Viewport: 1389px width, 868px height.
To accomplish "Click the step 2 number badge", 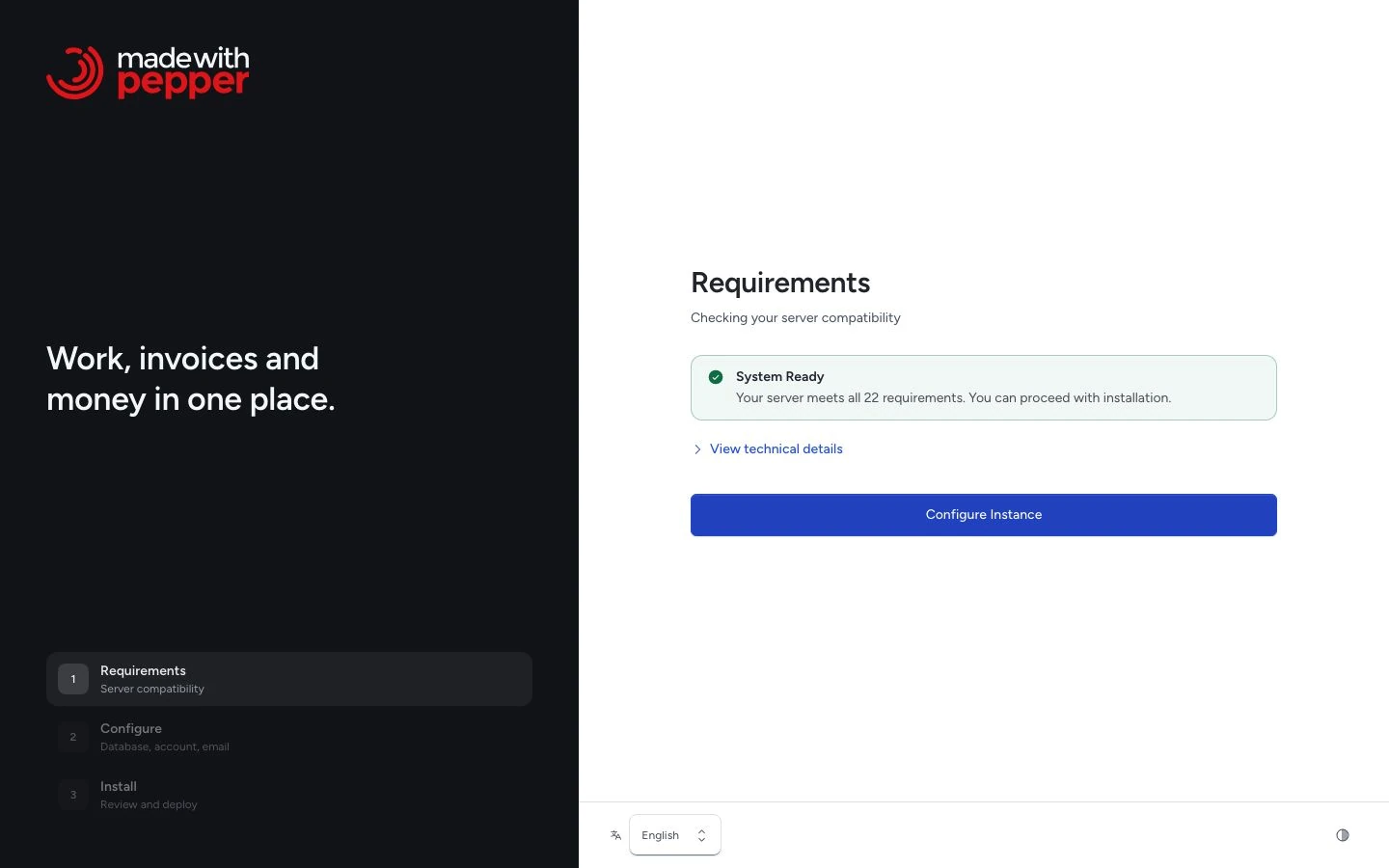I will point(73,737).
